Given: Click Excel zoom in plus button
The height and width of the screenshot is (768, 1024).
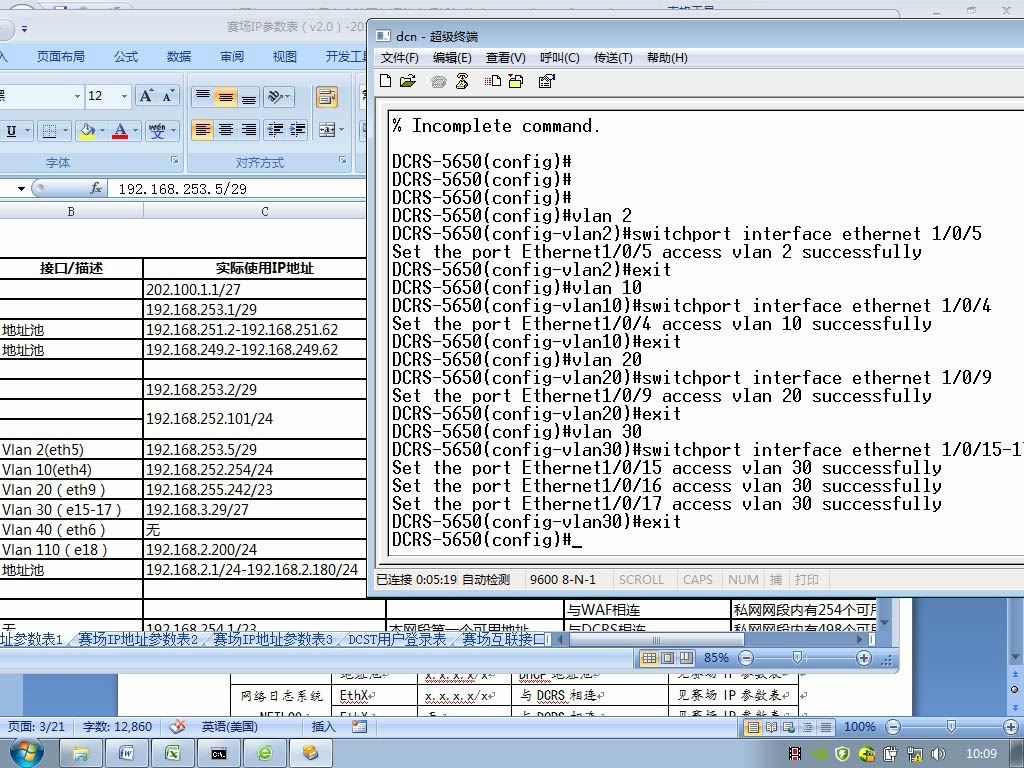Looking at the screenshot, I should click(x=863, y=658).
